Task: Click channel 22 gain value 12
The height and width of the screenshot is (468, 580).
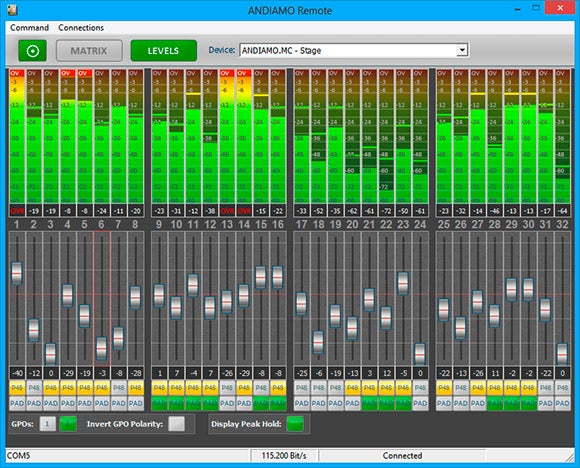Action: (x=386, y=373)
